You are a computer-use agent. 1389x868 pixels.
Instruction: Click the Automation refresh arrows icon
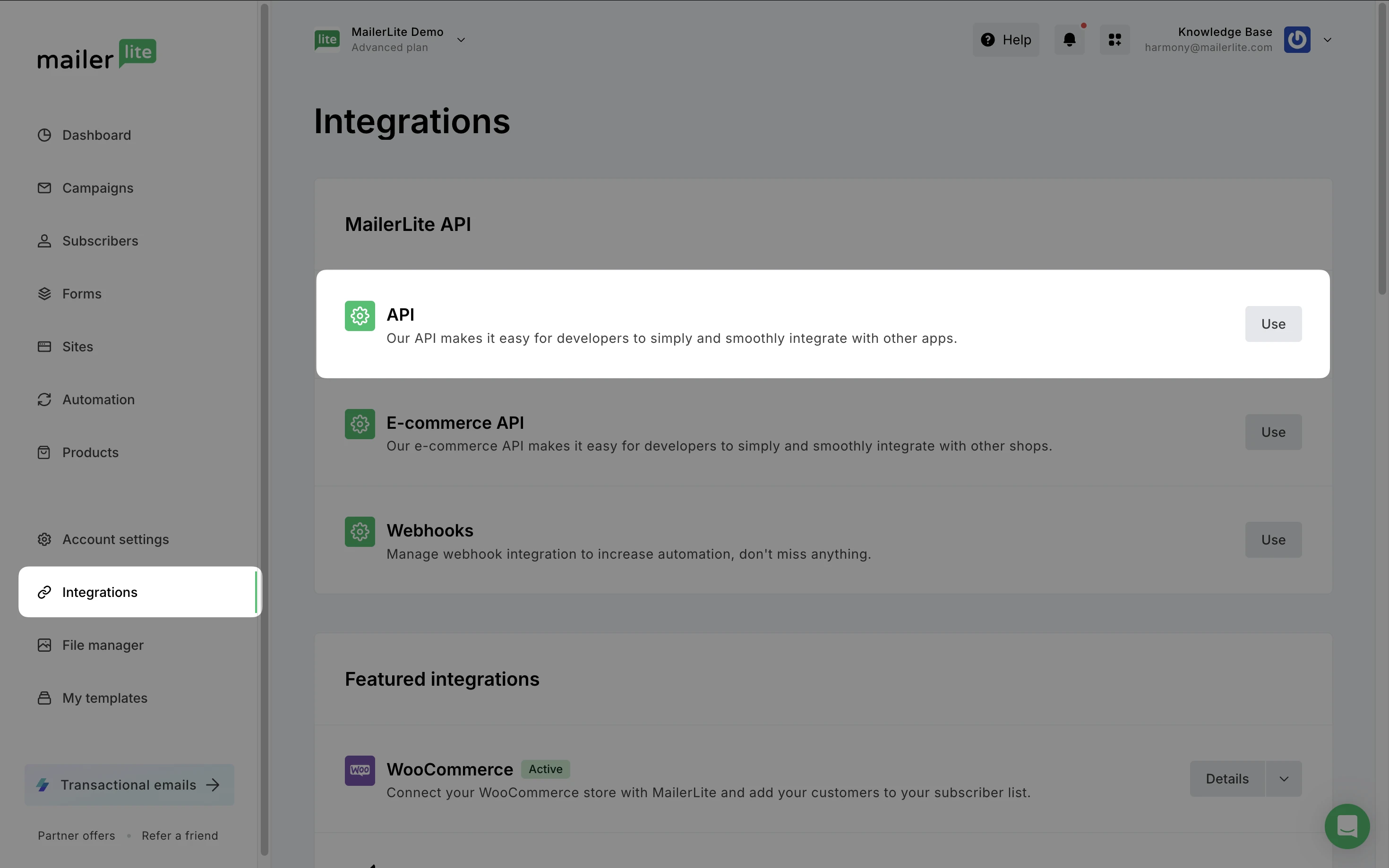point(44,399)
